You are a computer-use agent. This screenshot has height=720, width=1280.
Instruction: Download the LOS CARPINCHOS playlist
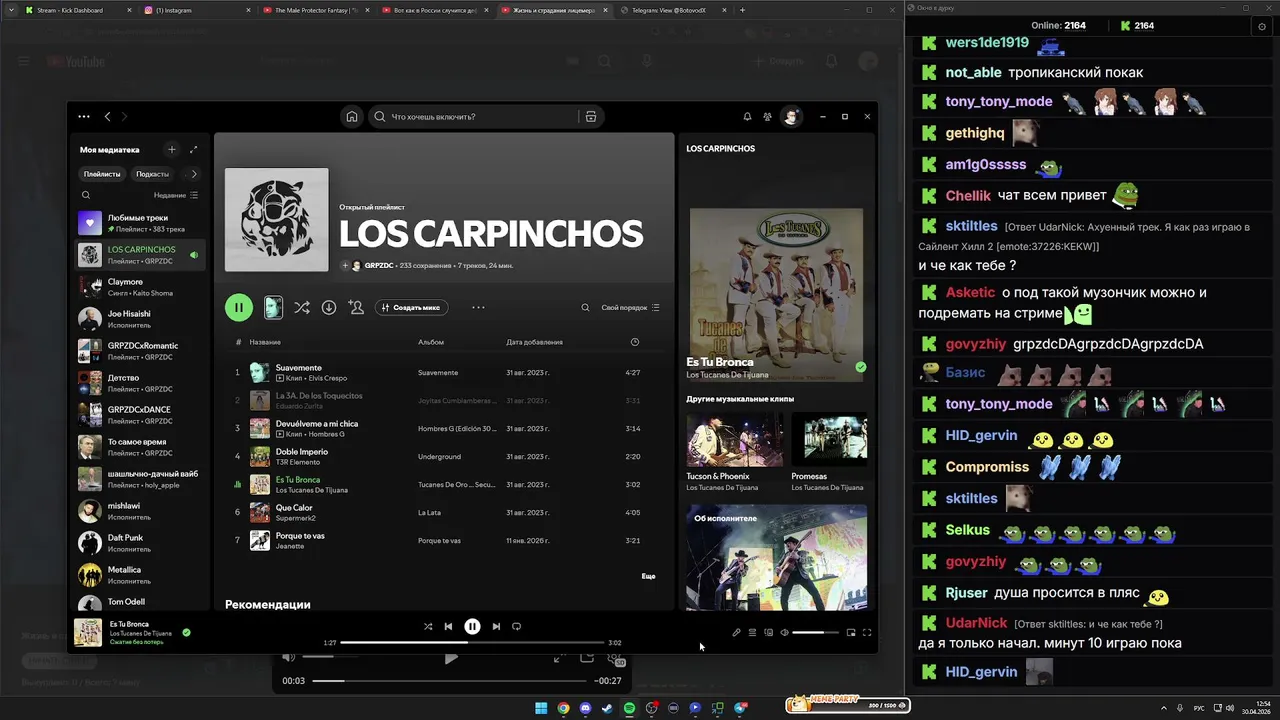pyautogui.click(x=329, y=307)
